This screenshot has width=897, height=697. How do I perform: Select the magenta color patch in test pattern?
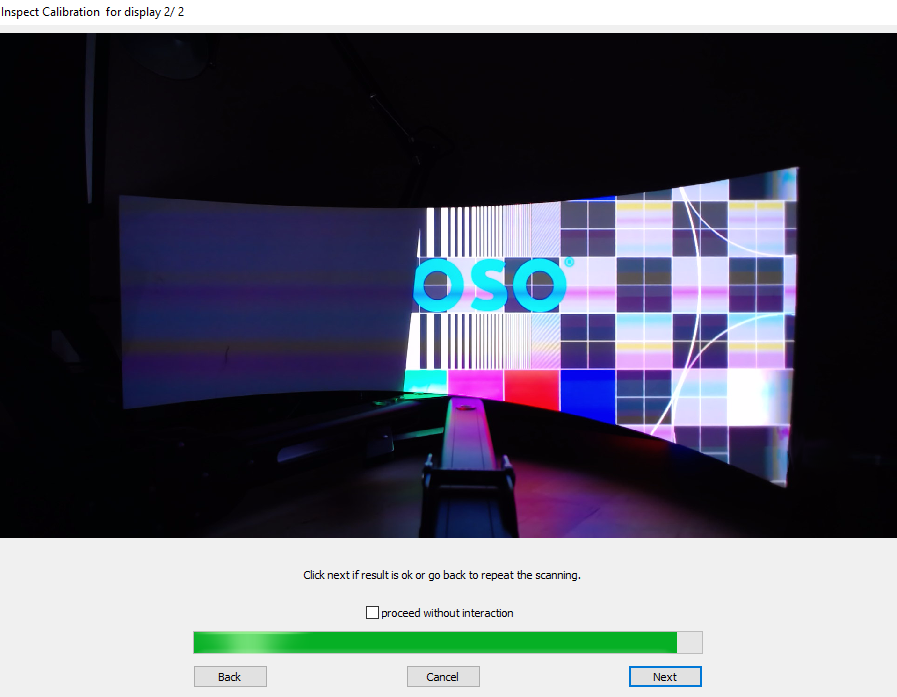[x=475, y=386]
